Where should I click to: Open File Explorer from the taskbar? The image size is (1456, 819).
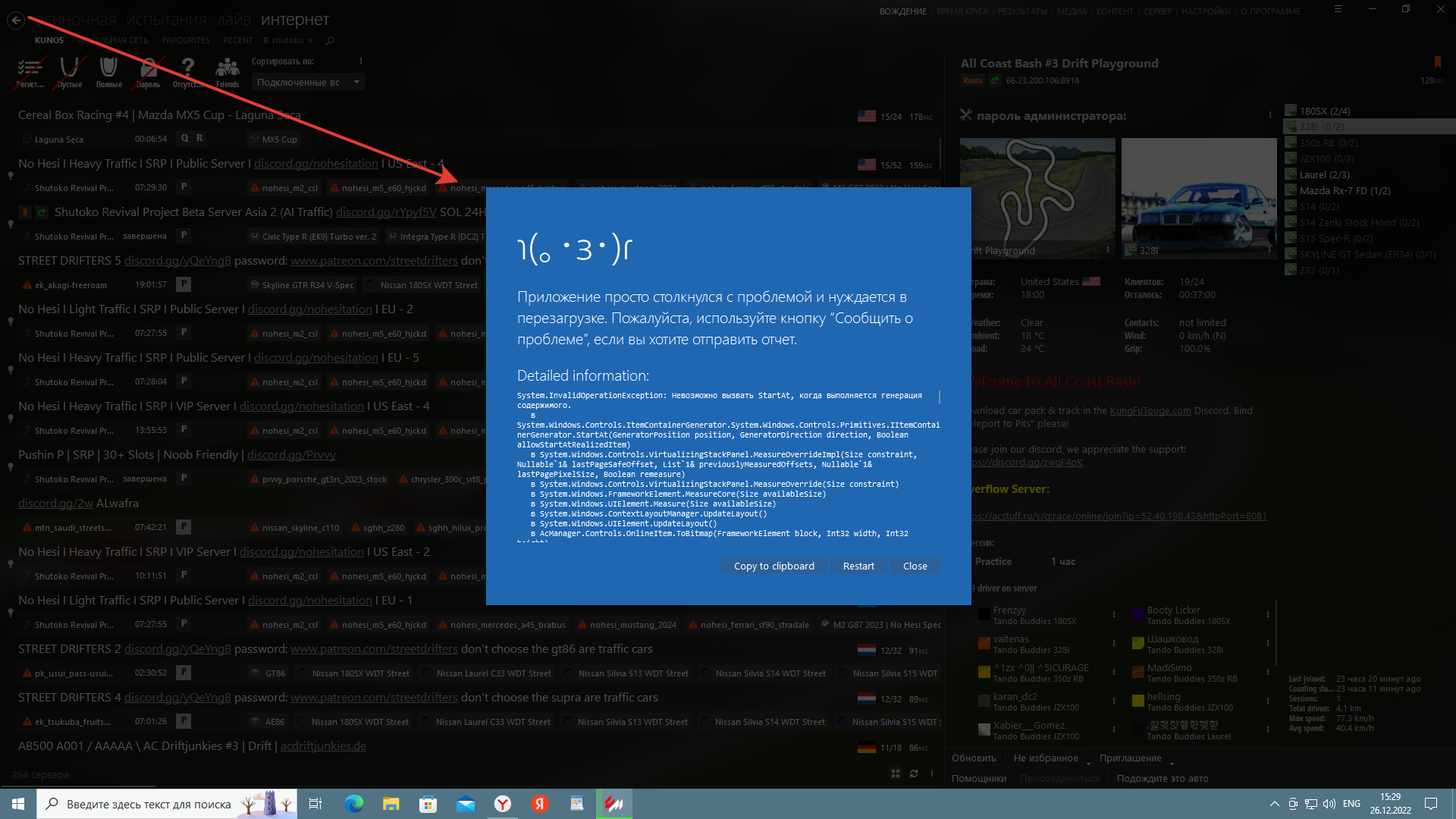pyautogui.click(x=391, y=804)
